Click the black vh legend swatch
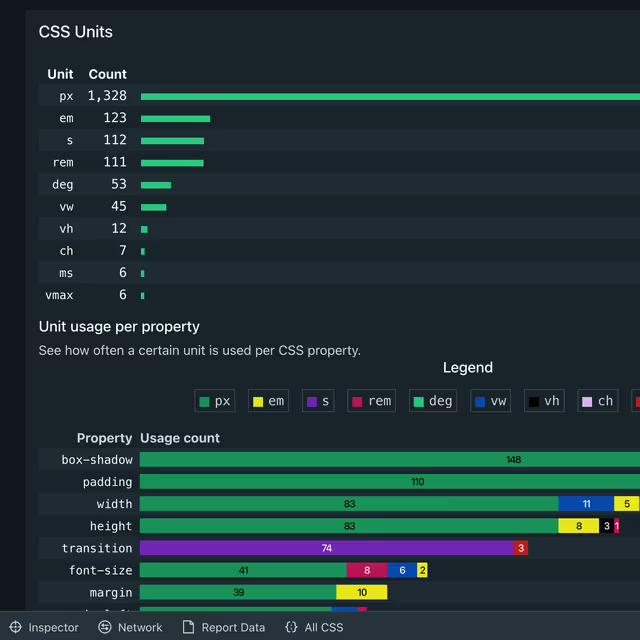 tap(534, 401)
